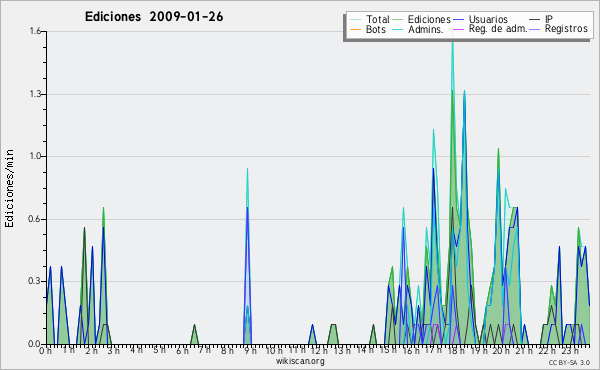Click the y-axis value 0.3
This screenshot has width=600, height=370.
35,281
